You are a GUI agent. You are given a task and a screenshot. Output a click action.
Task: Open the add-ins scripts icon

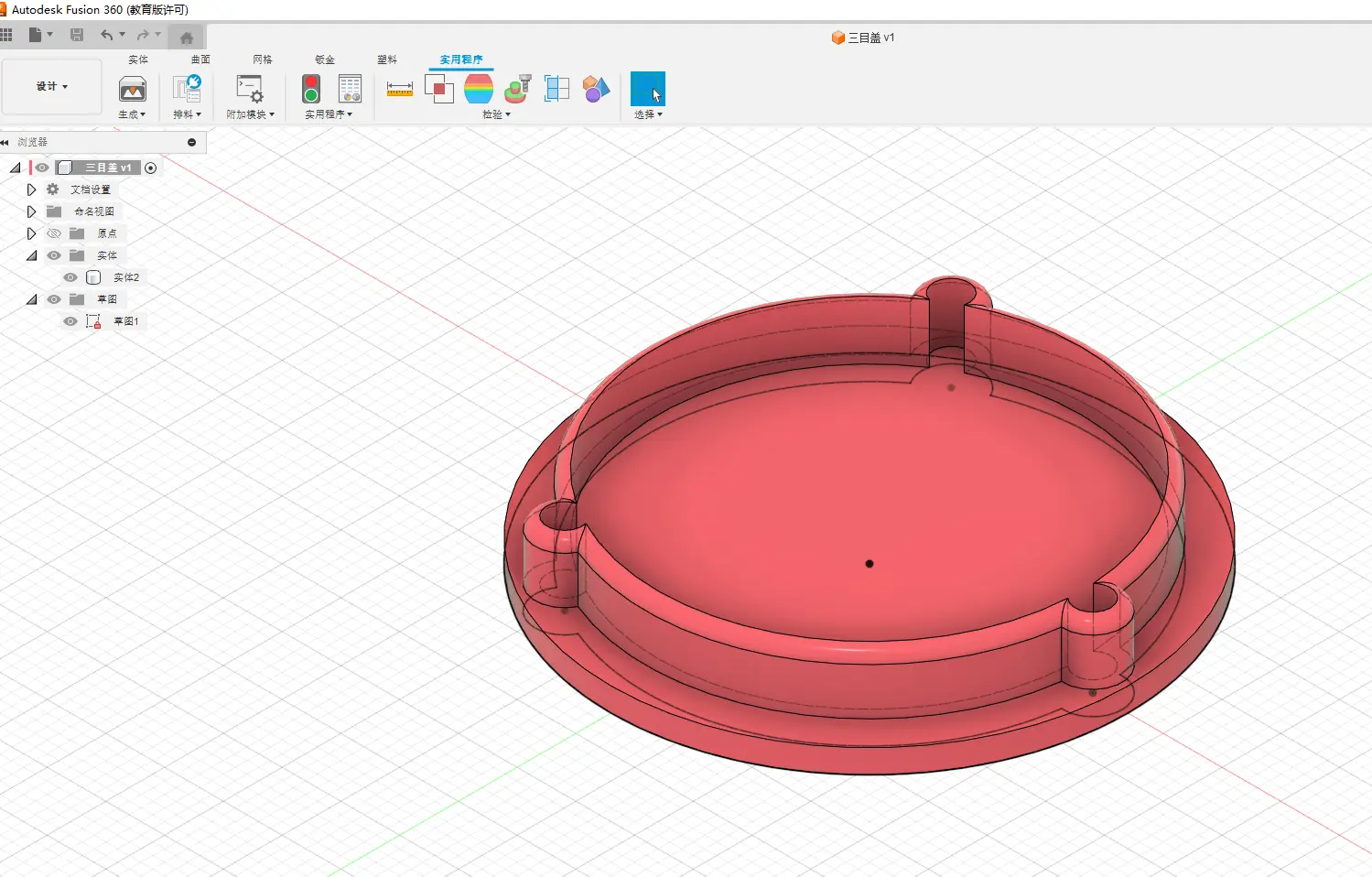[250, 89]
